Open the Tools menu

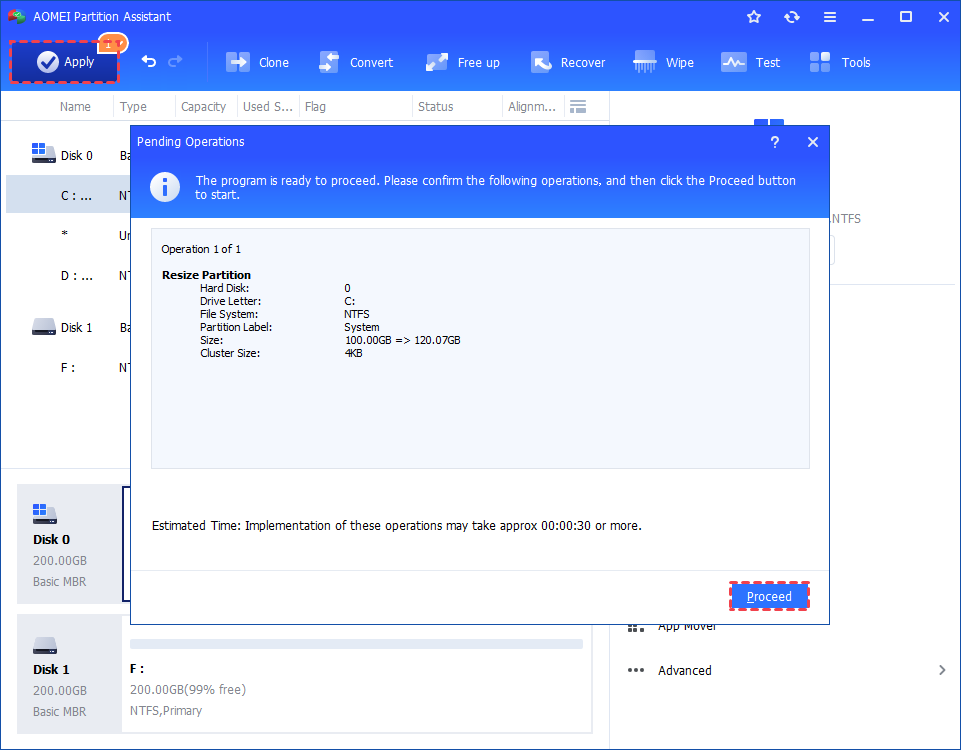(x=840, y=62)
